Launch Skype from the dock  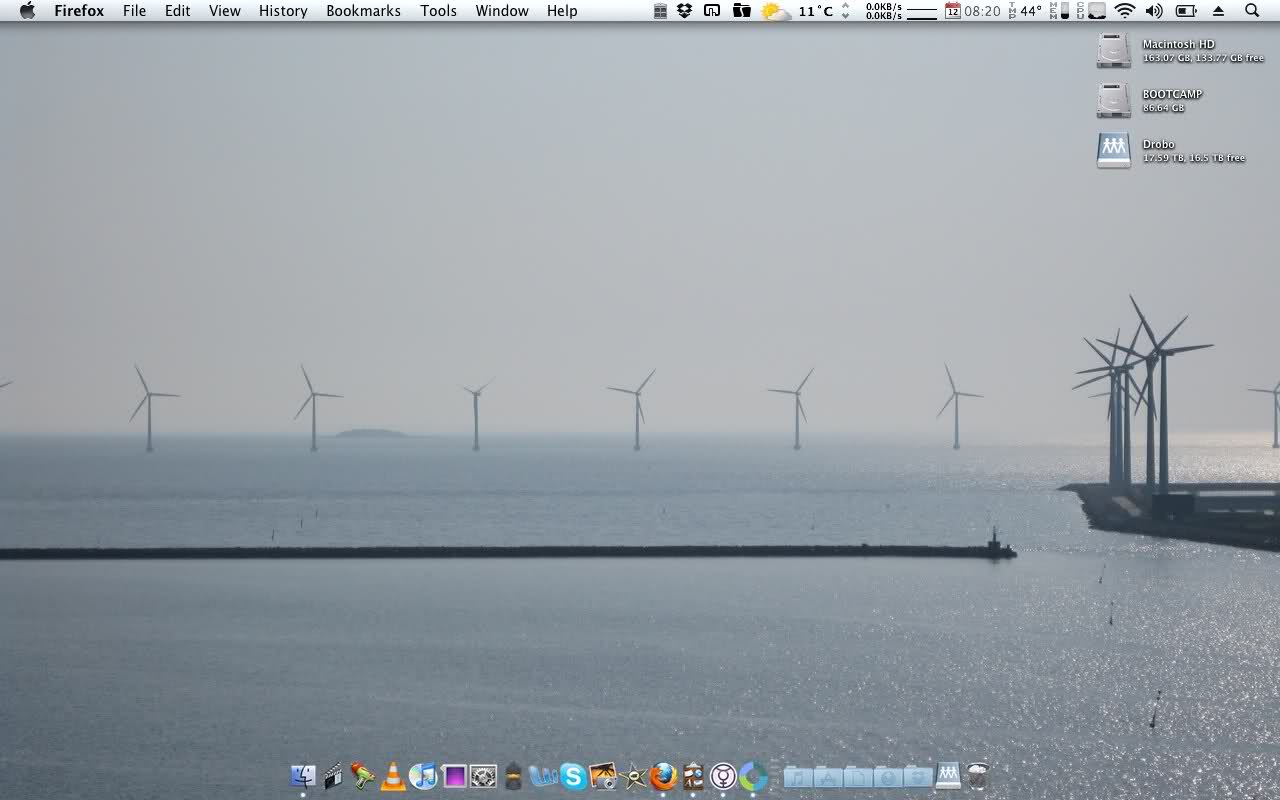click(573, 776)
